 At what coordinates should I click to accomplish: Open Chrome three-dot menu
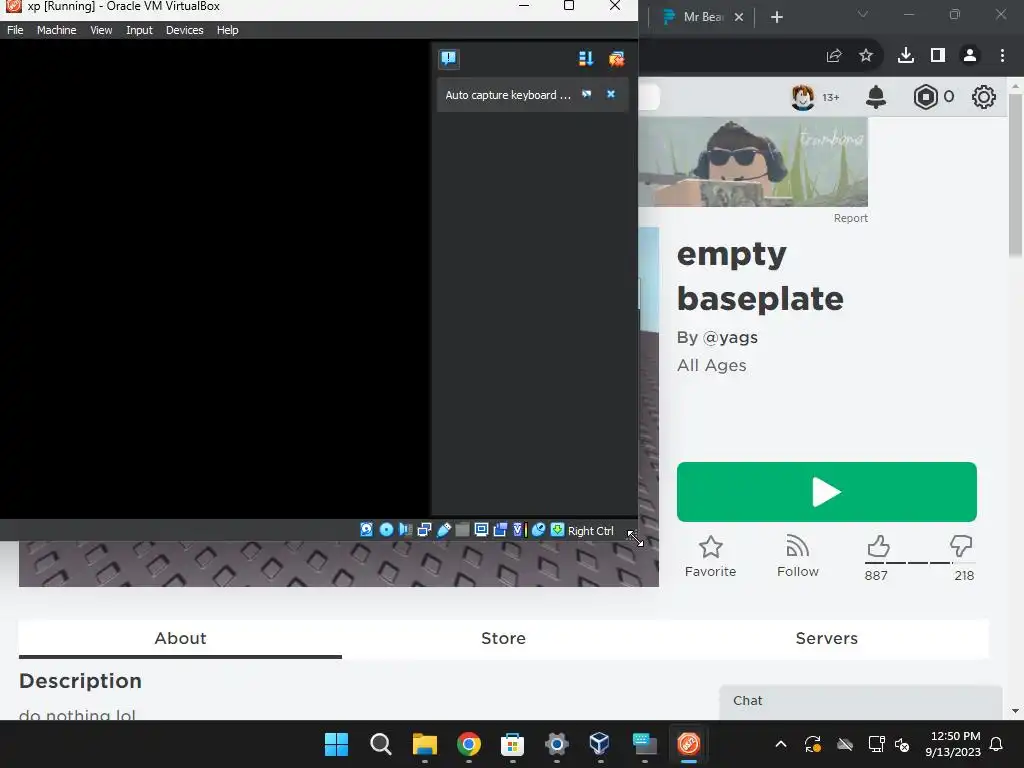1002,56
